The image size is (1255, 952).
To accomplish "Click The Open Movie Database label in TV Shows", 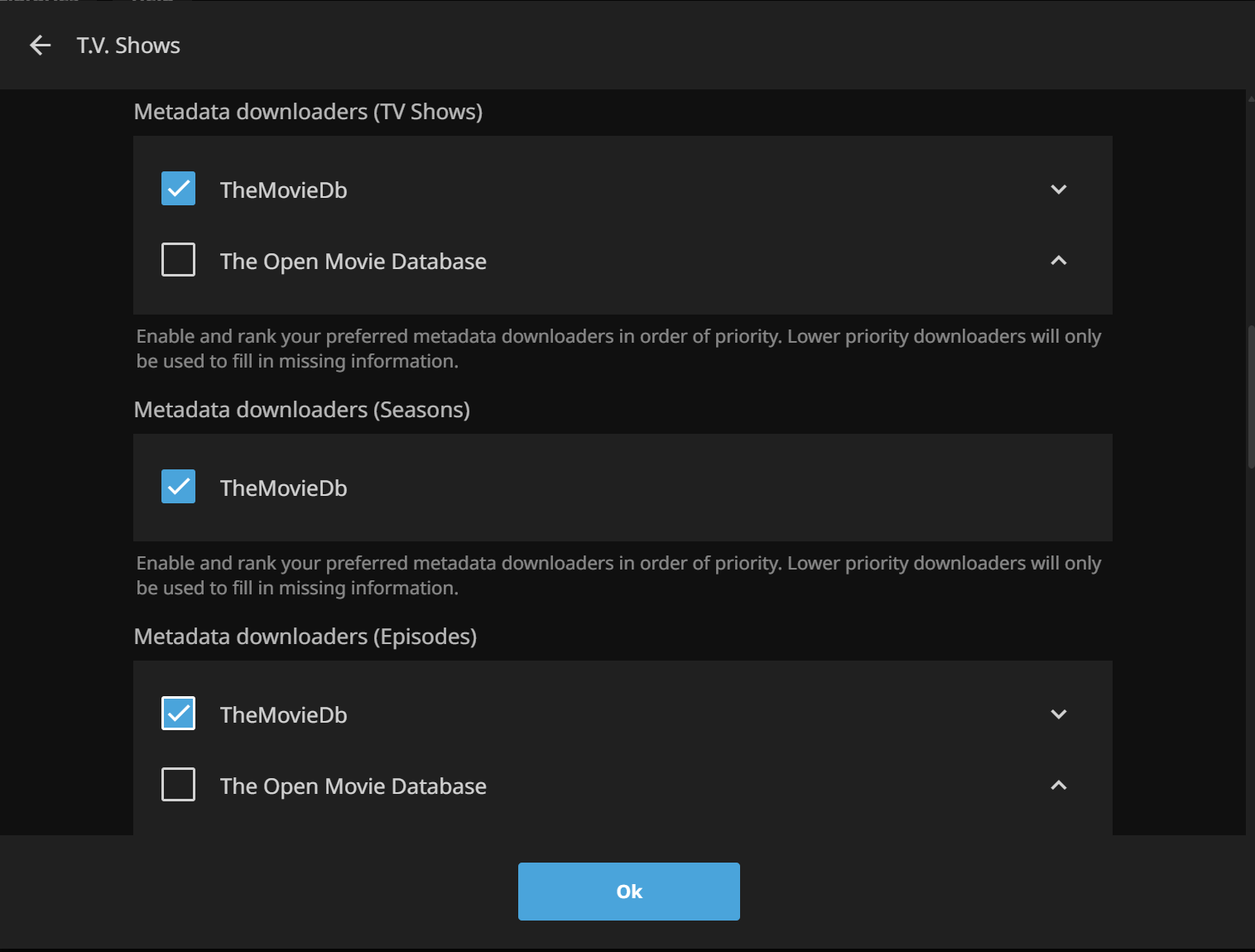I will pyautogui.click(x=353, y=262).
